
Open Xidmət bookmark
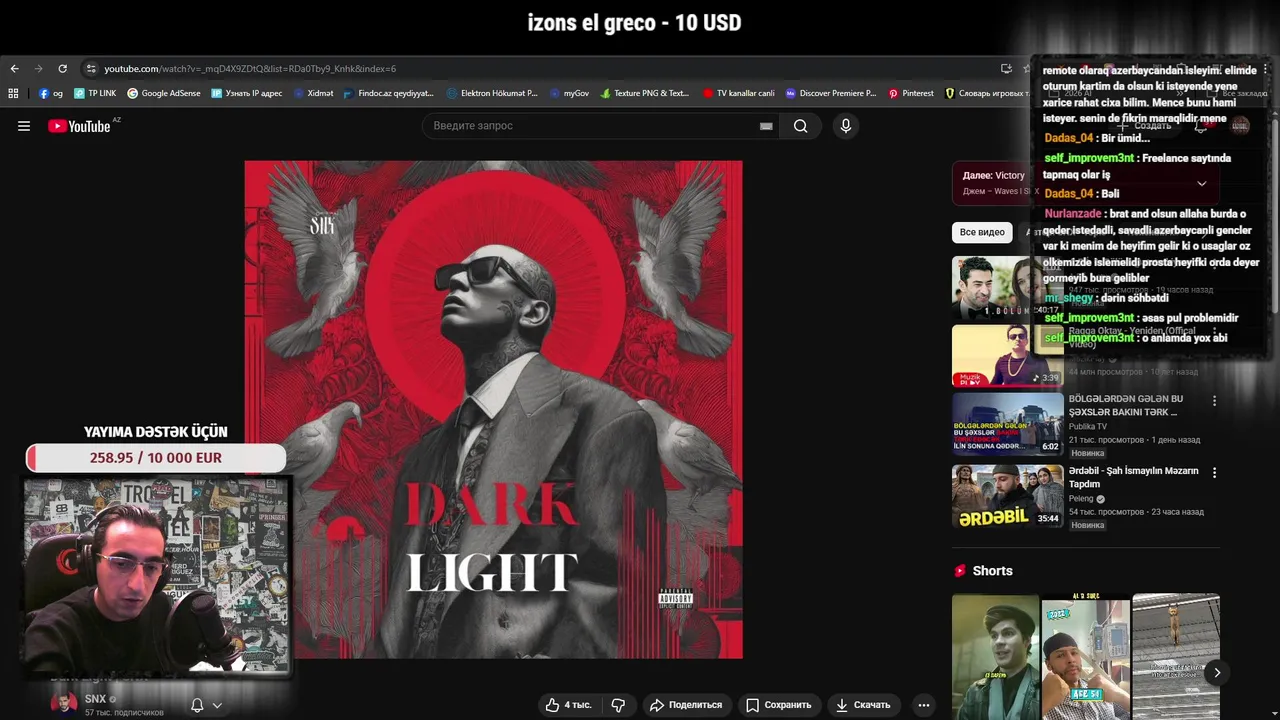coord(314,93)
